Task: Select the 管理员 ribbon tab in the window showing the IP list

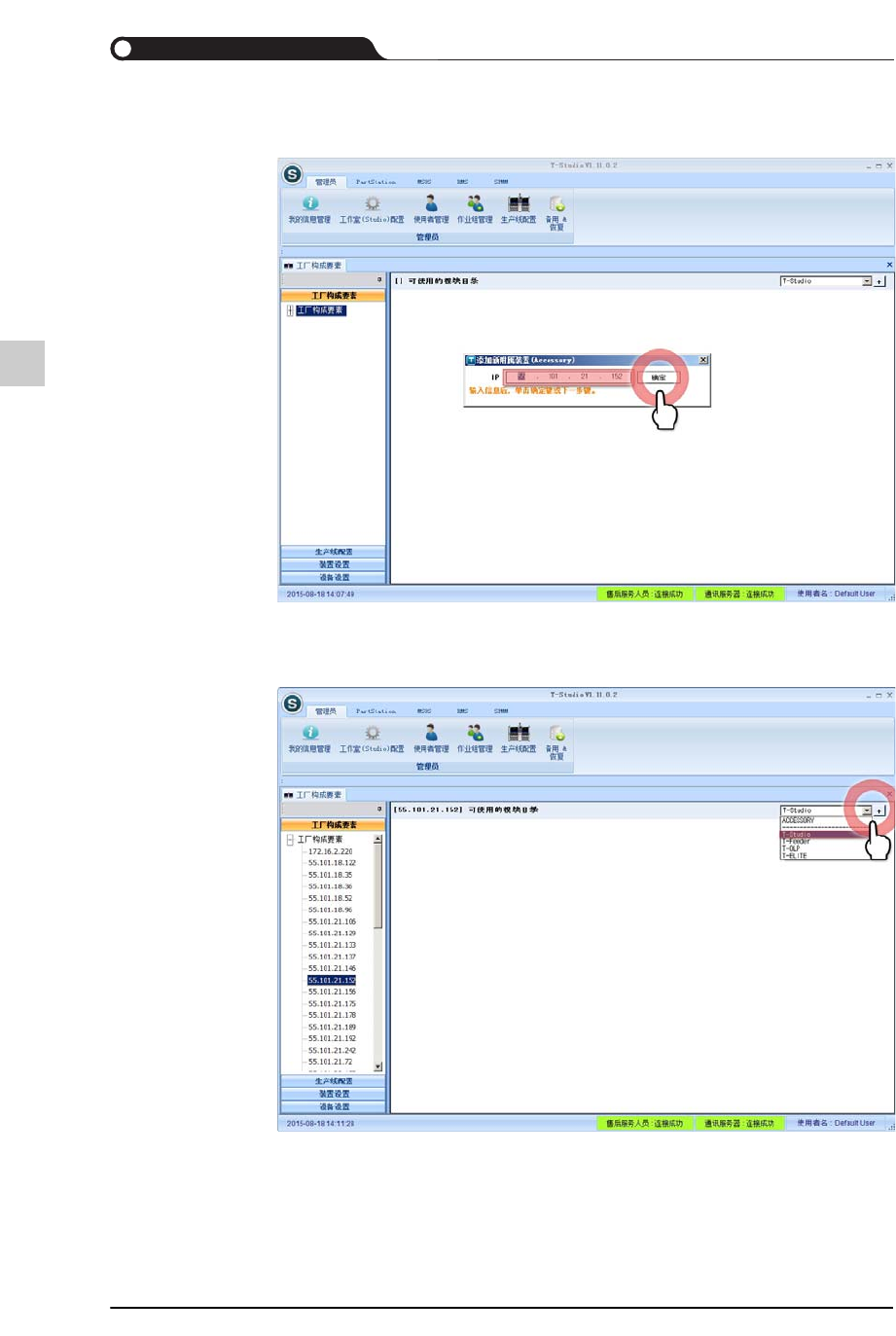Action: (x=326, y=711)
